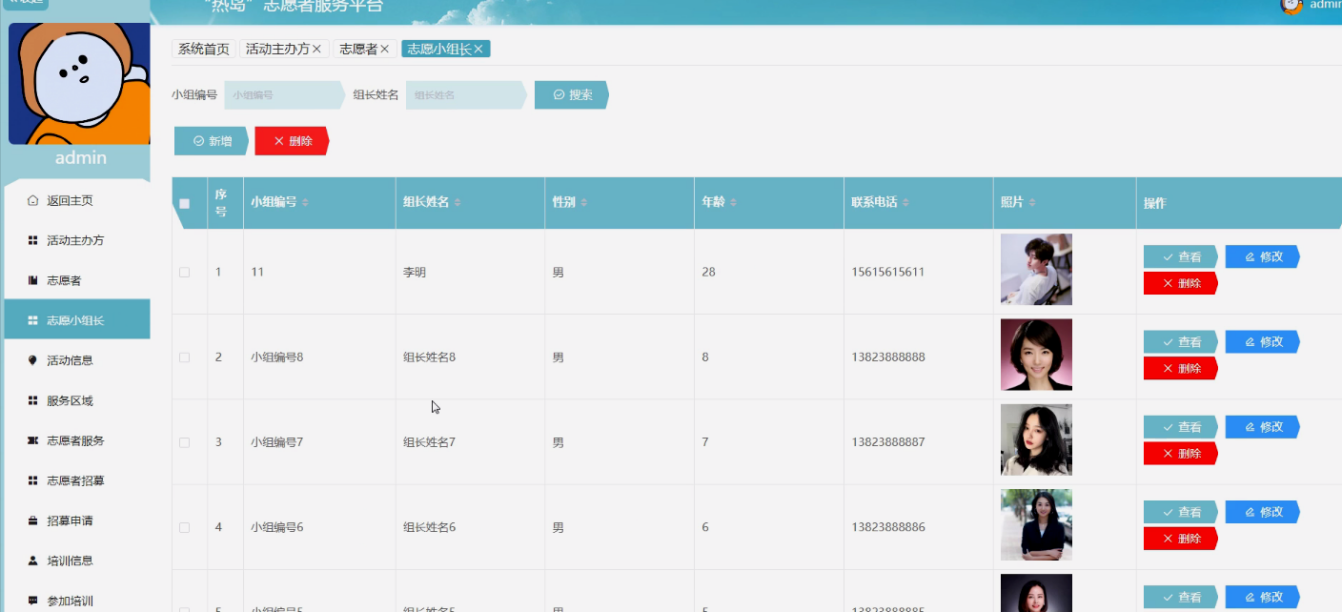Select 志愿小组长 sidebar item

click(77, 320)
